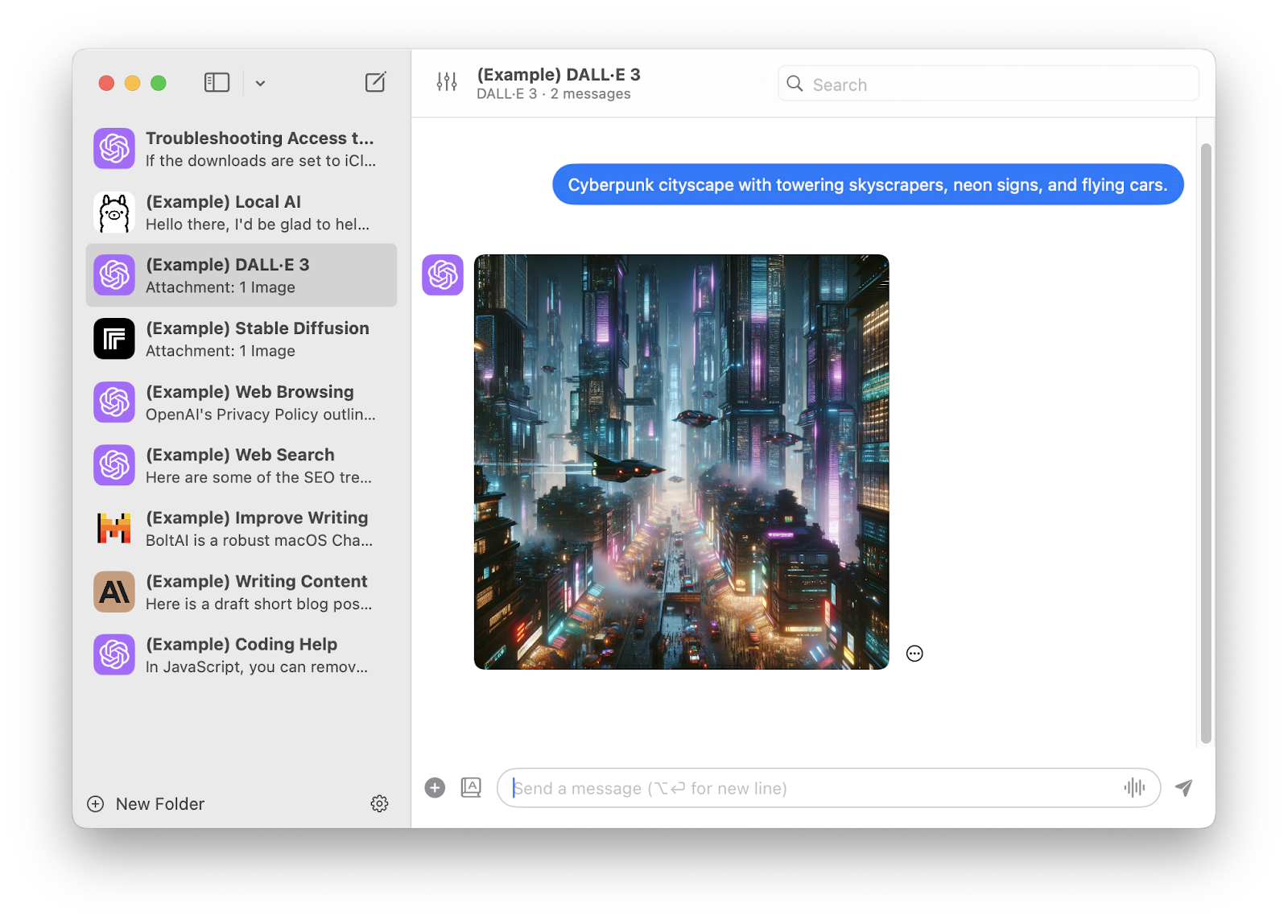1288x924 pixels.
Task: Send message with paper plane icon
Action: [1183, 788]
